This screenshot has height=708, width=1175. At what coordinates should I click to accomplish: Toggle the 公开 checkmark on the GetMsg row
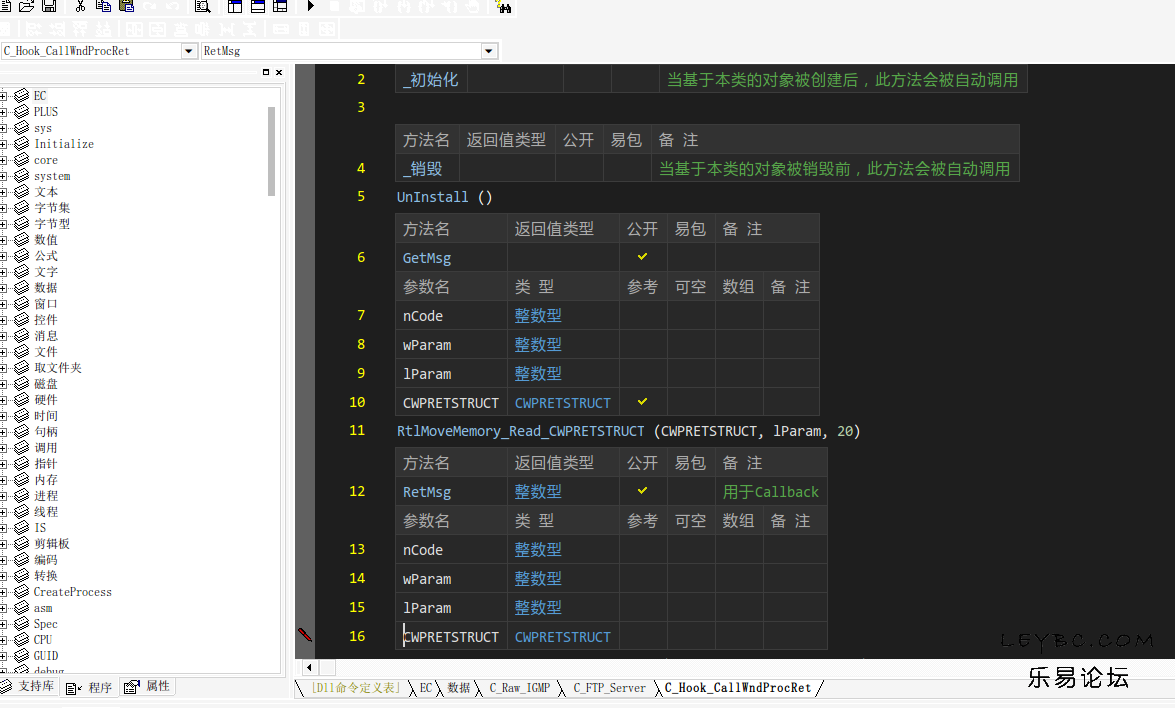pyautogui.click(x=642, y=257)
